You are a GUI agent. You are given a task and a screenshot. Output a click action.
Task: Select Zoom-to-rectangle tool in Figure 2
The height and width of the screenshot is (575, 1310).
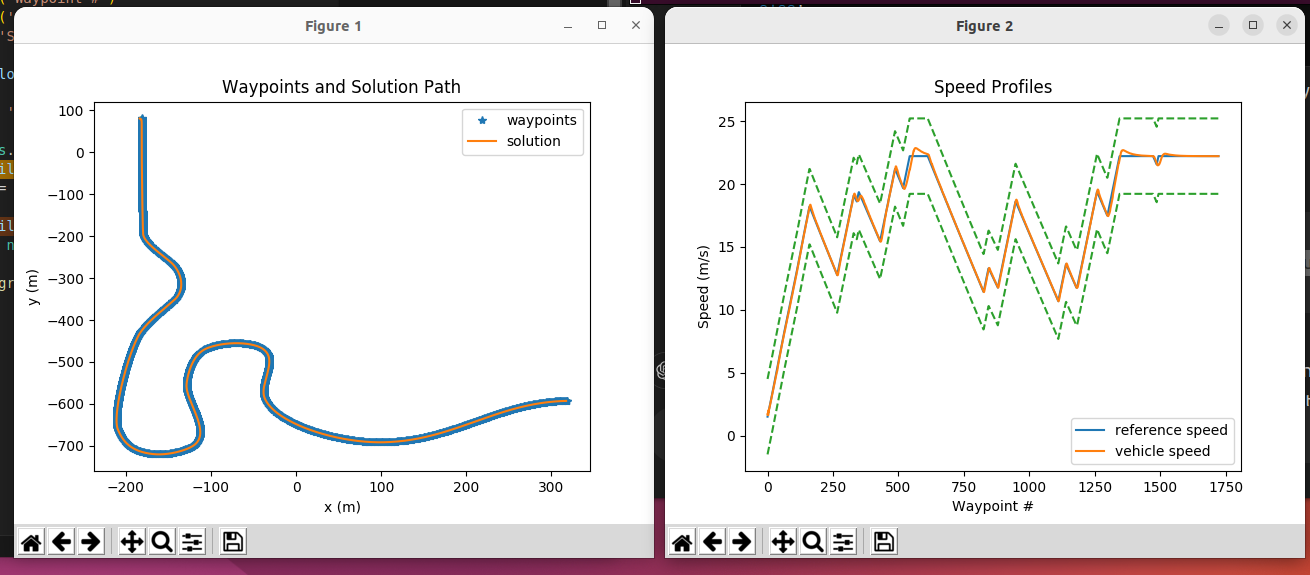click(813, 542)
